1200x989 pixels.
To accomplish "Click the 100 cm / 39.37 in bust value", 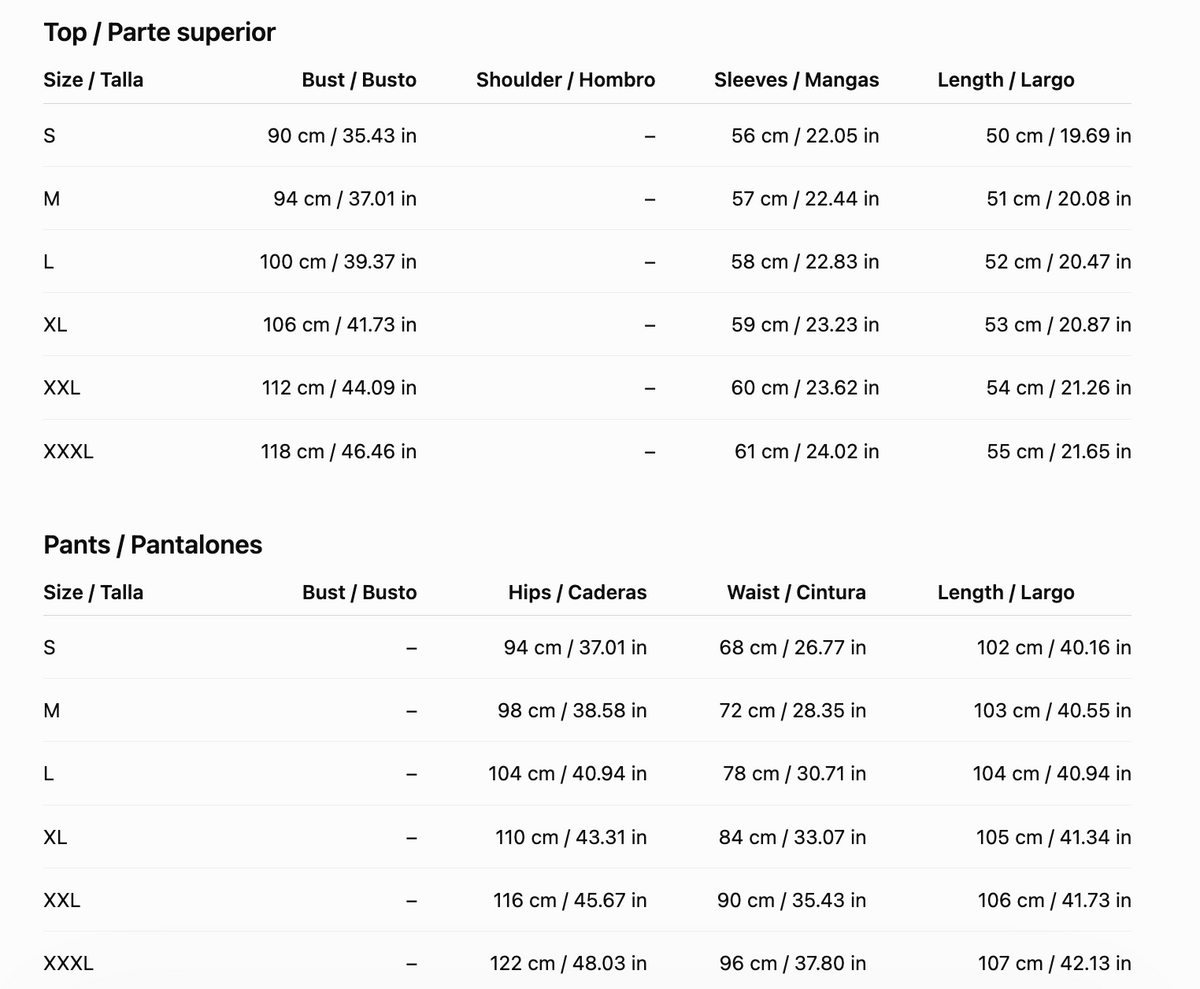I will click(339, 261).
